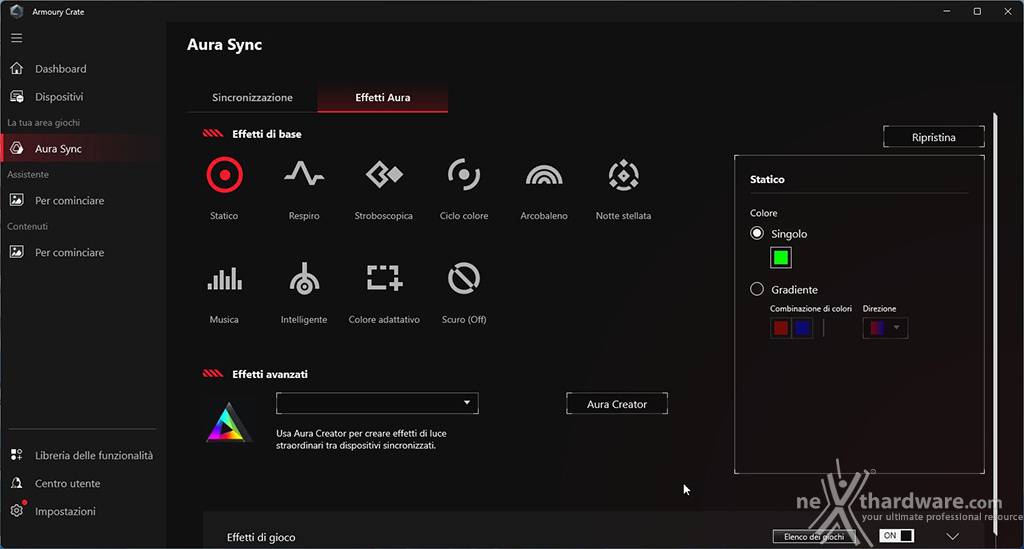Open the Effetti avanzati dropdown

pyautogui.click(x=377, y=403)
